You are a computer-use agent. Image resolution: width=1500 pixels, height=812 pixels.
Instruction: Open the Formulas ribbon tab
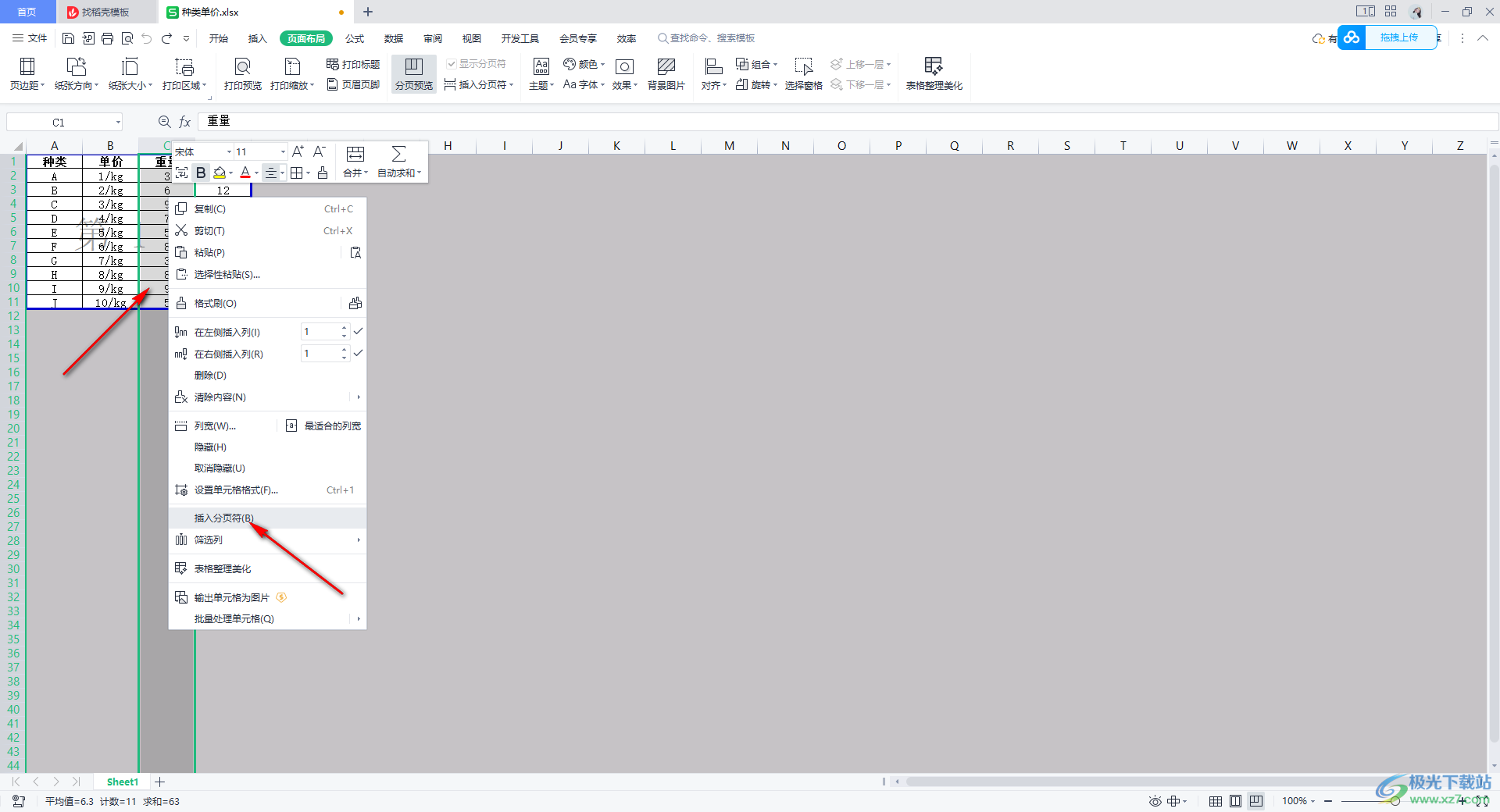coord(355,38)
